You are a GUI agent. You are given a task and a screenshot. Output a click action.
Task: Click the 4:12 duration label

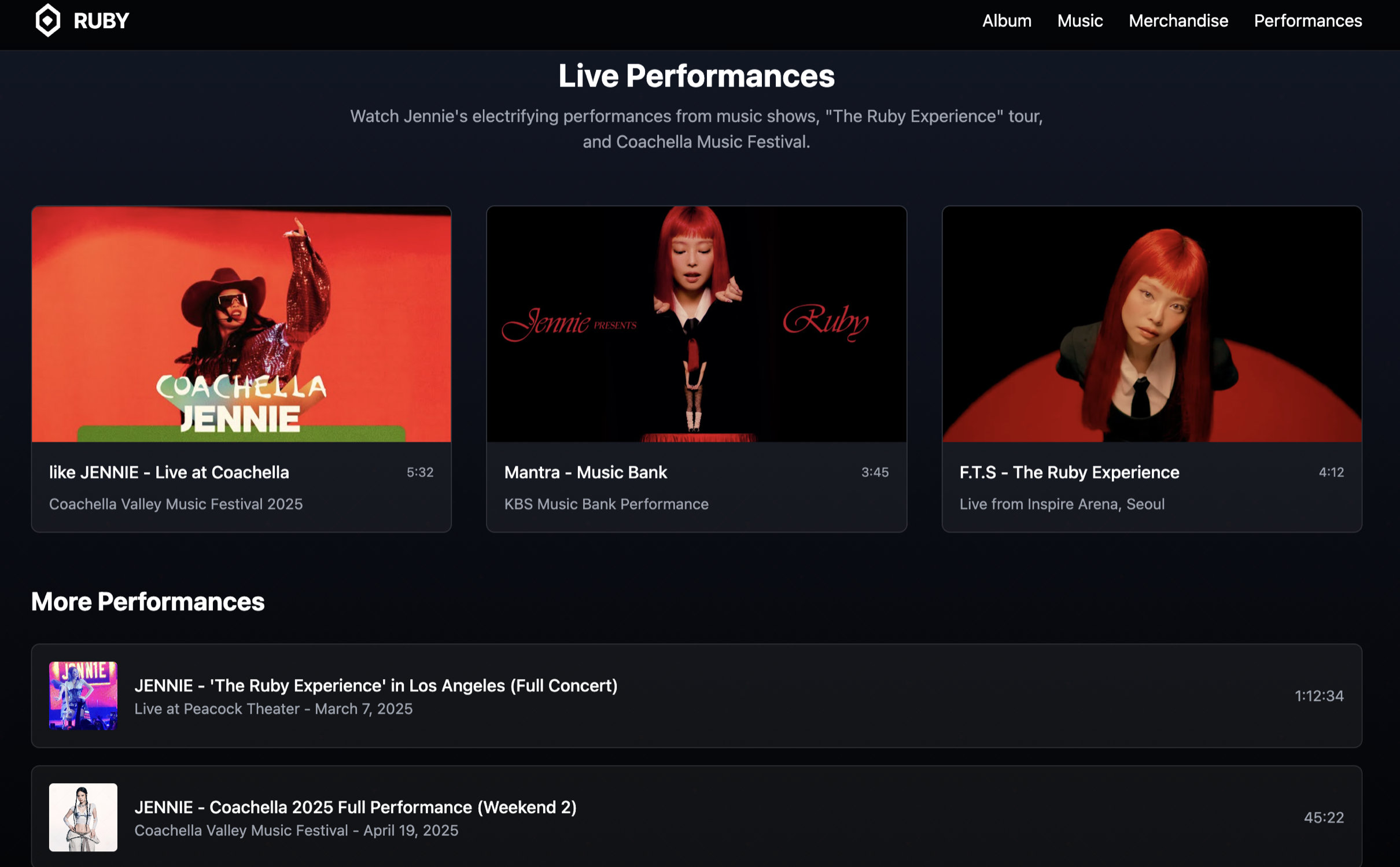1331,473
